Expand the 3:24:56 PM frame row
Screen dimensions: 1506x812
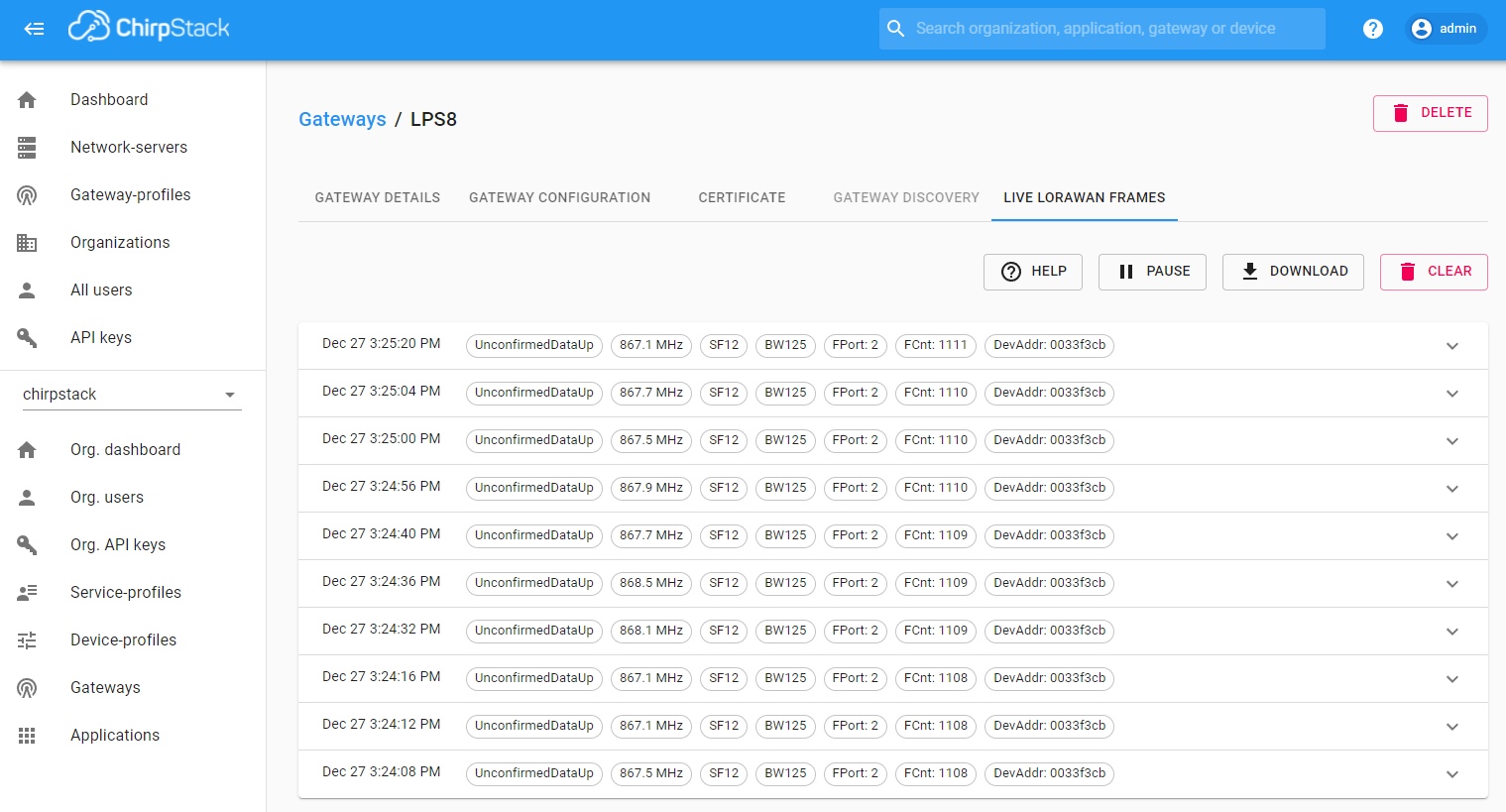pos(1452,489)
